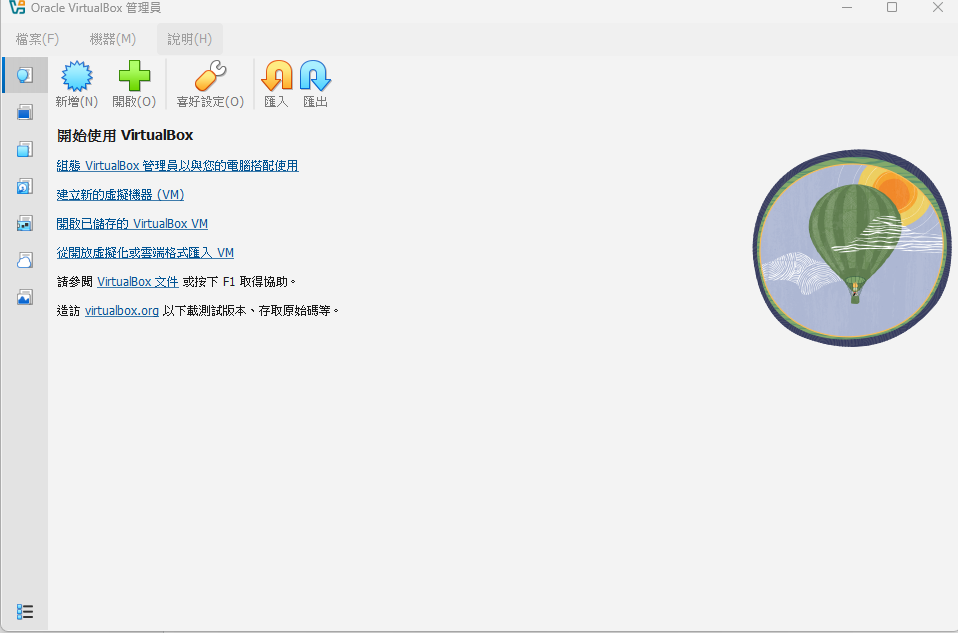Open the Cloud icon in sidebar
The width and height of the screenshot is (958, 633).
pos(24,261)
